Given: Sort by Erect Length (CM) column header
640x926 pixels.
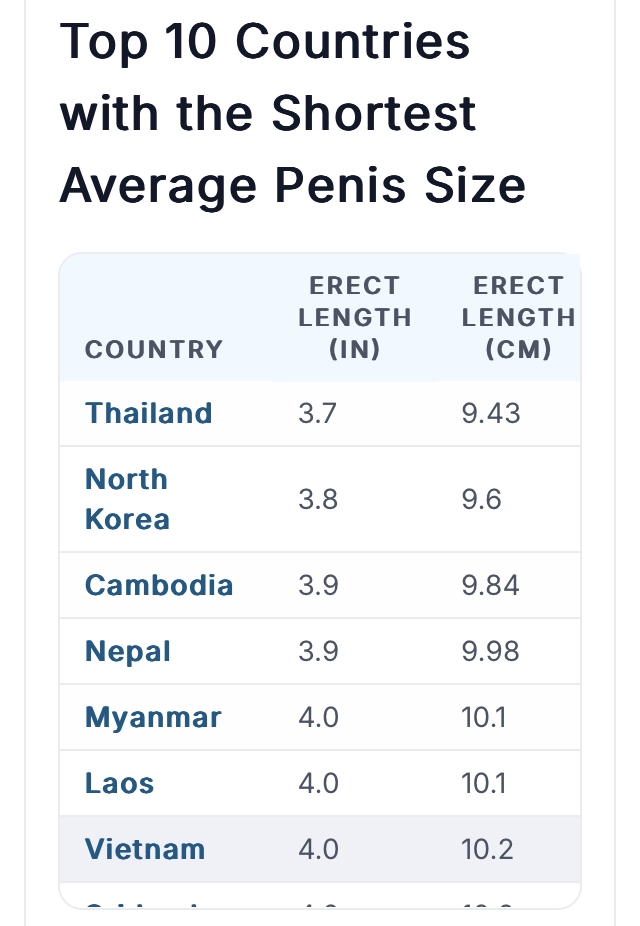Looking at the screenshot, I should [518, 317].
